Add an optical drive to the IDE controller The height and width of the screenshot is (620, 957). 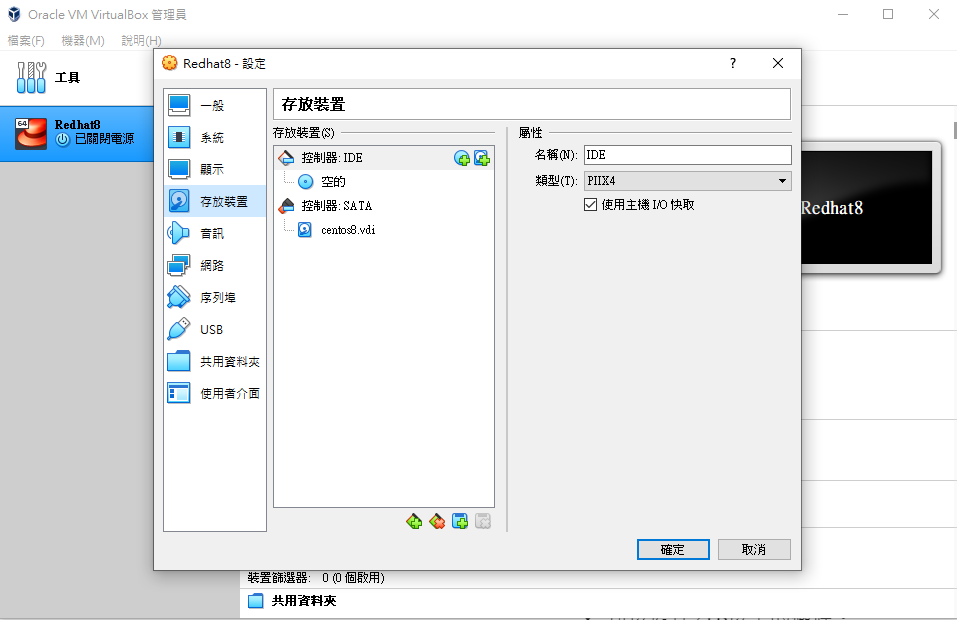(461, 157)
